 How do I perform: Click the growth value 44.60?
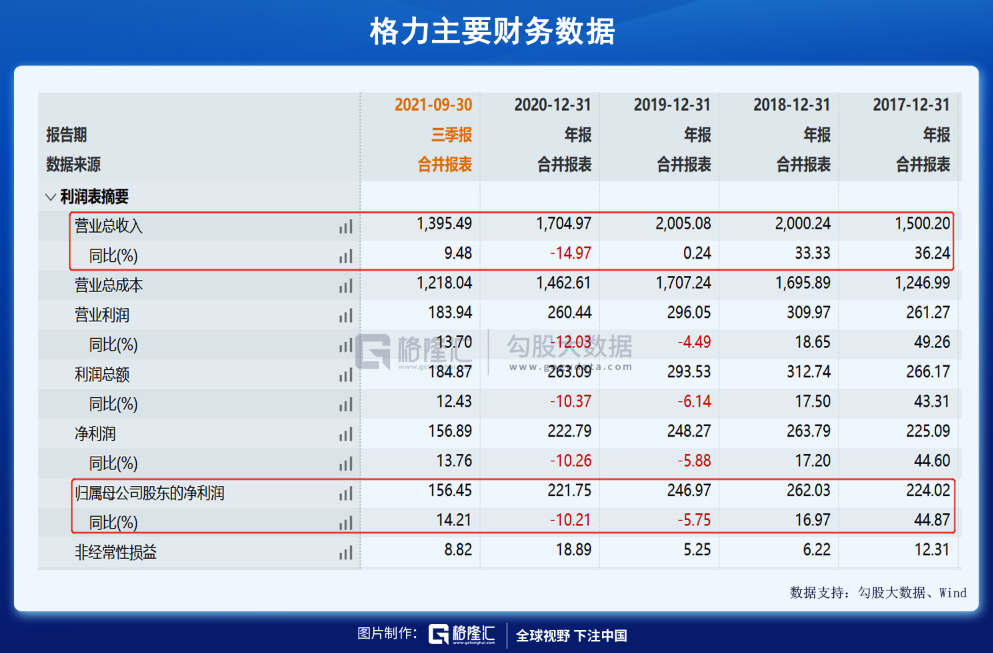[932, 461]
